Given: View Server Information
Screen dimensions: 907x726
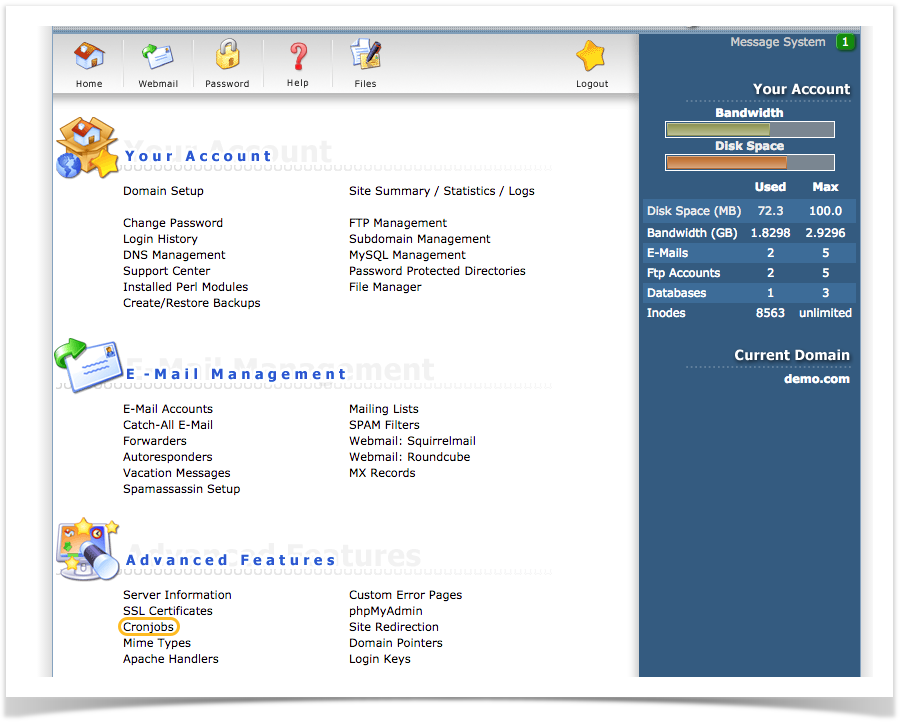Looking at the screenshot, I should click(177, 595).
